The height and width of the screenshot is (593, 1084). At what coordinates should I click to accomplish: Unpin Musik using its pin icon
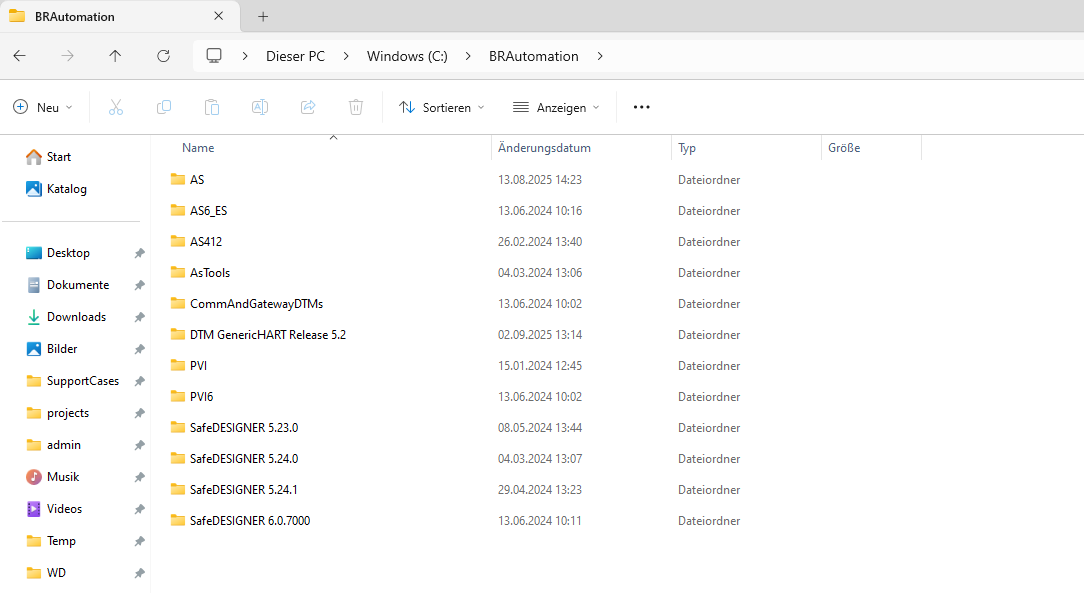[139, 477]
